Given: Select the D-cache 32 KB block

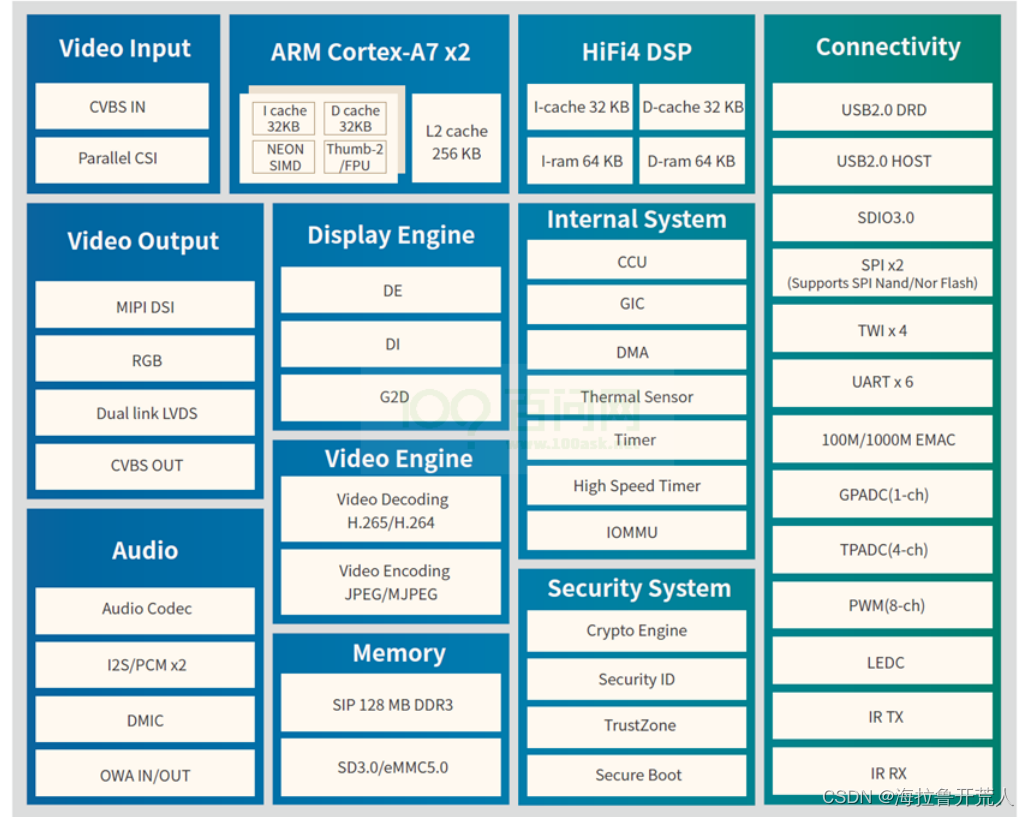Looking at the screenshot, I should click(x=692, y=106).
